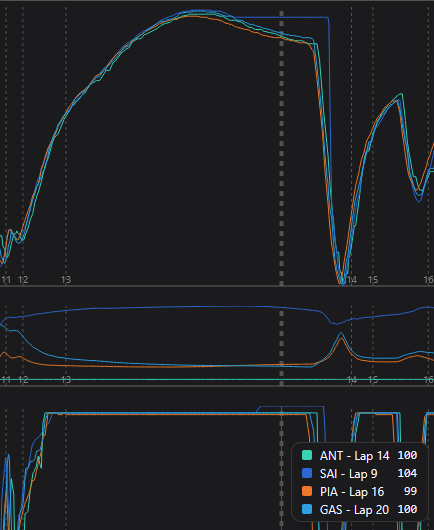Click corner marker 11 on top chart
The image size is (434, 530).
(x=6, y=280)
